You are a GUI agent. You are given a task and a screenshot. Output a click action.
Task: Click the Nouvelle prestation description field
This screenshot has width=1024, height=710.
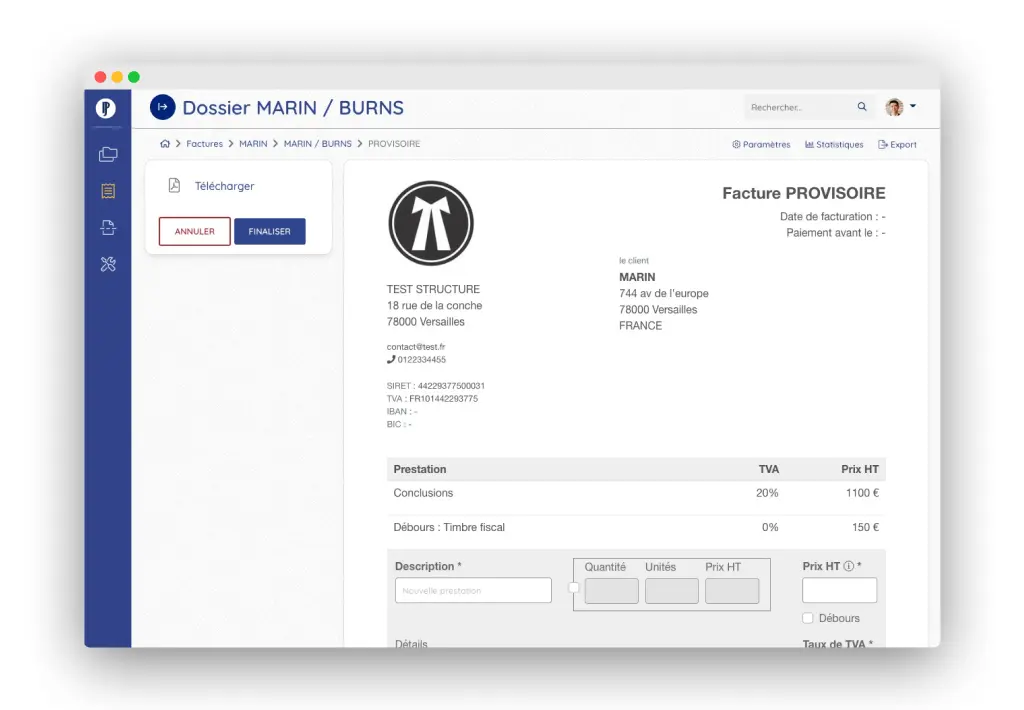click(x=473, y=591)
